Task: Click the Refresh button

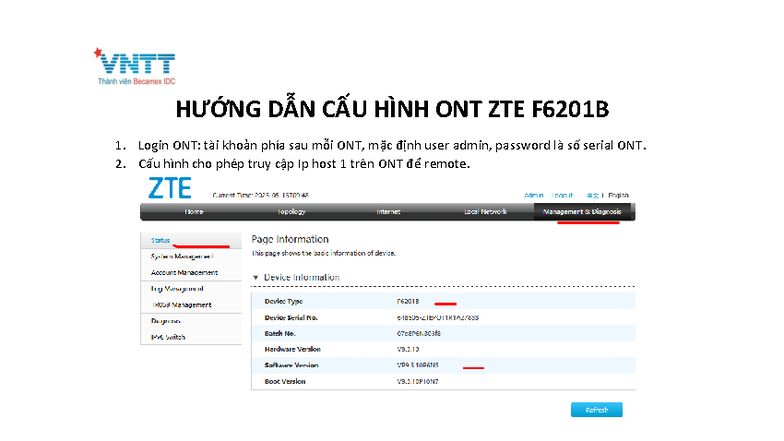Action: pyautogui.click(x=596, y=410)
